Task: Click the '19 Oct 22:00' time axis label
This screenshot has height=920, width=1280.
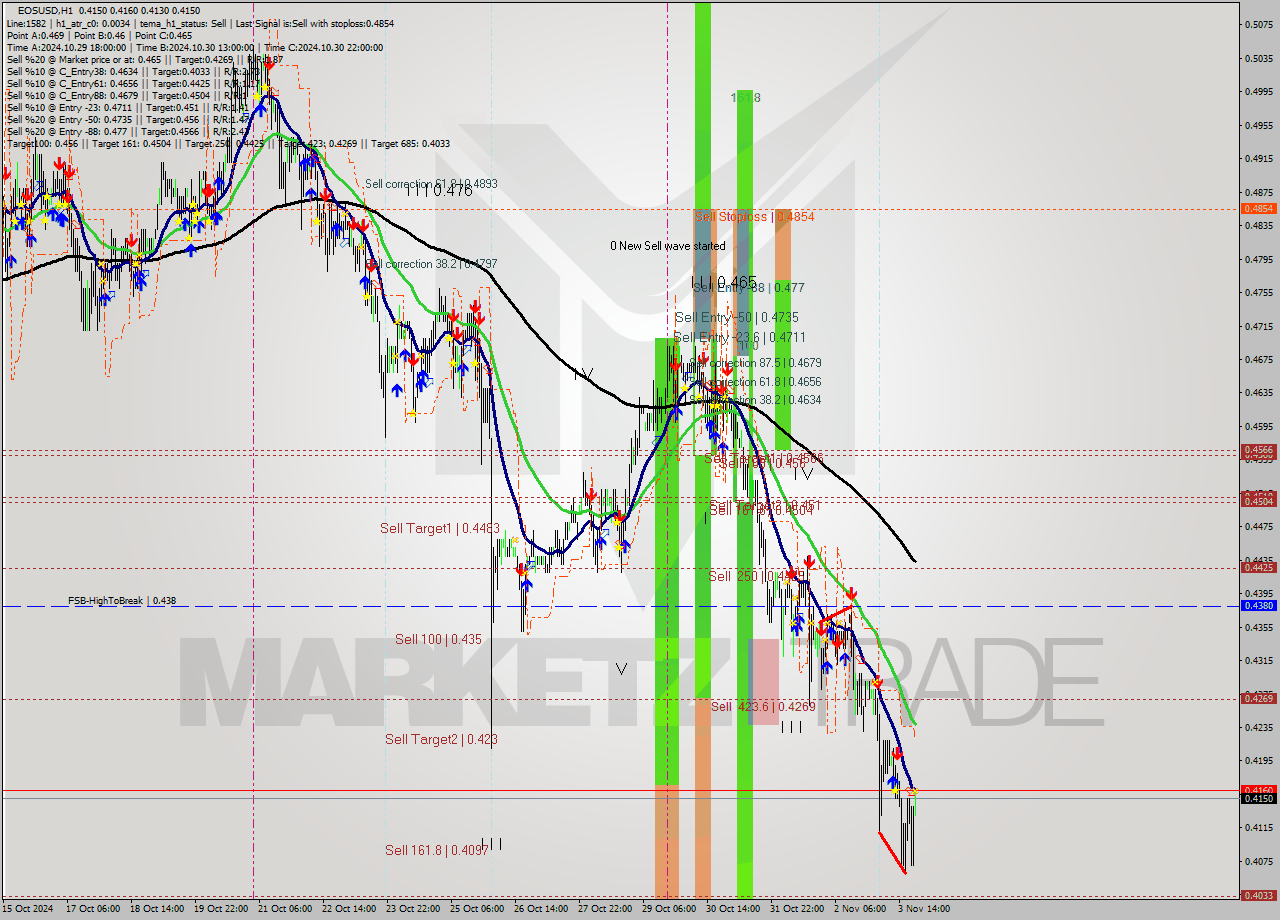Action: point(222,909)
